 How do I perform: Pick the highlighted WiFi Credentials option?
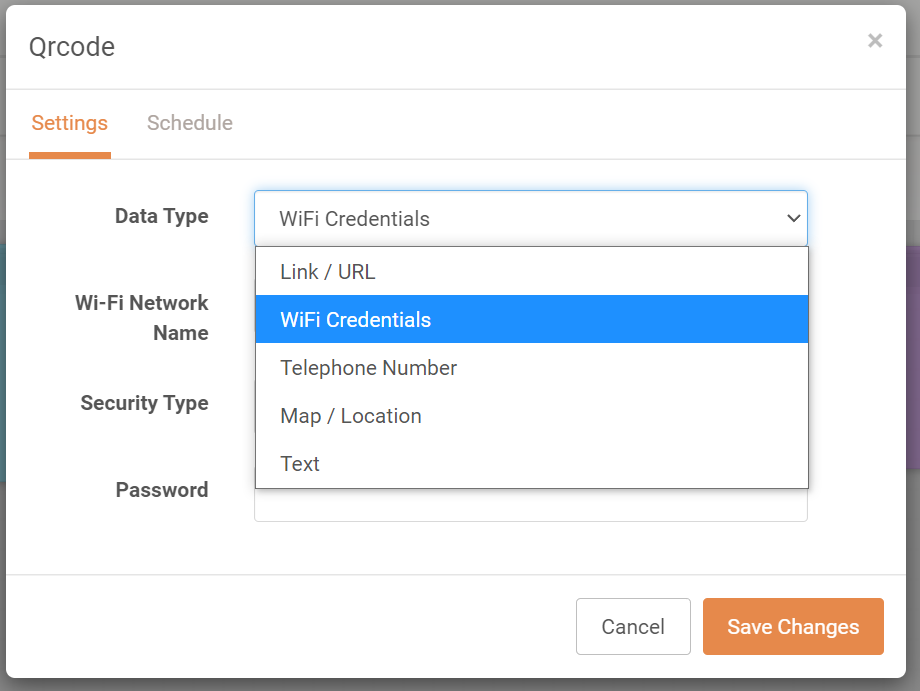coord(532,319)
